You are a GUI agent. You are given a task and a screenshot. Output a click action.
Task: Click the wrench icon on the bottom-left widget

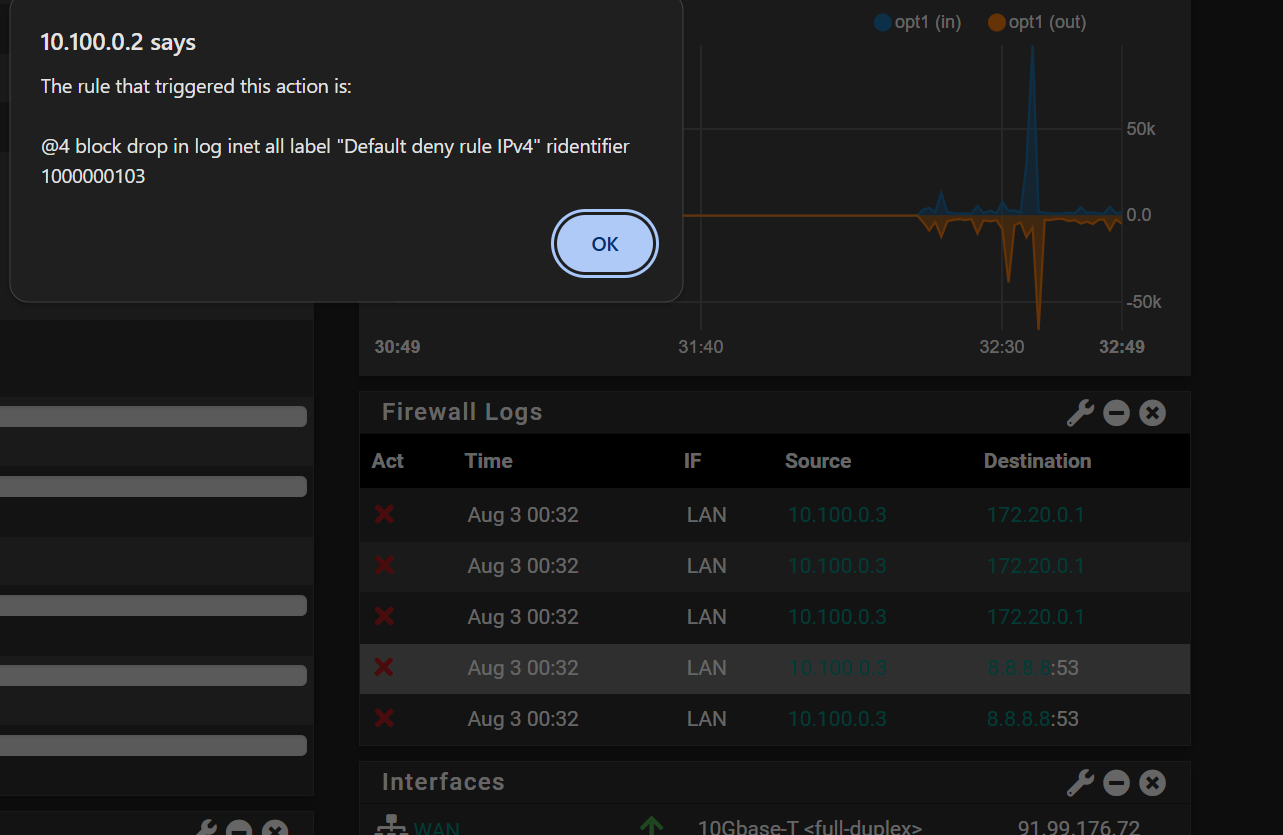tap(203, 829)
